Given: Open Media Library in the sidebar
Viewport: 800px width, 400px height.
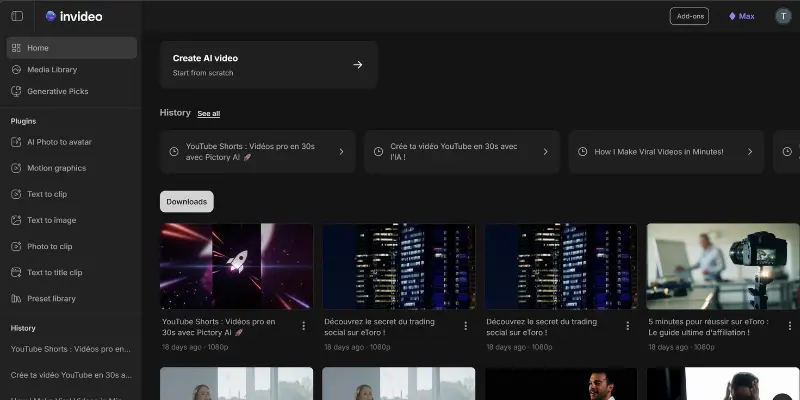Looking at the screenshot, I should (71, 69).
